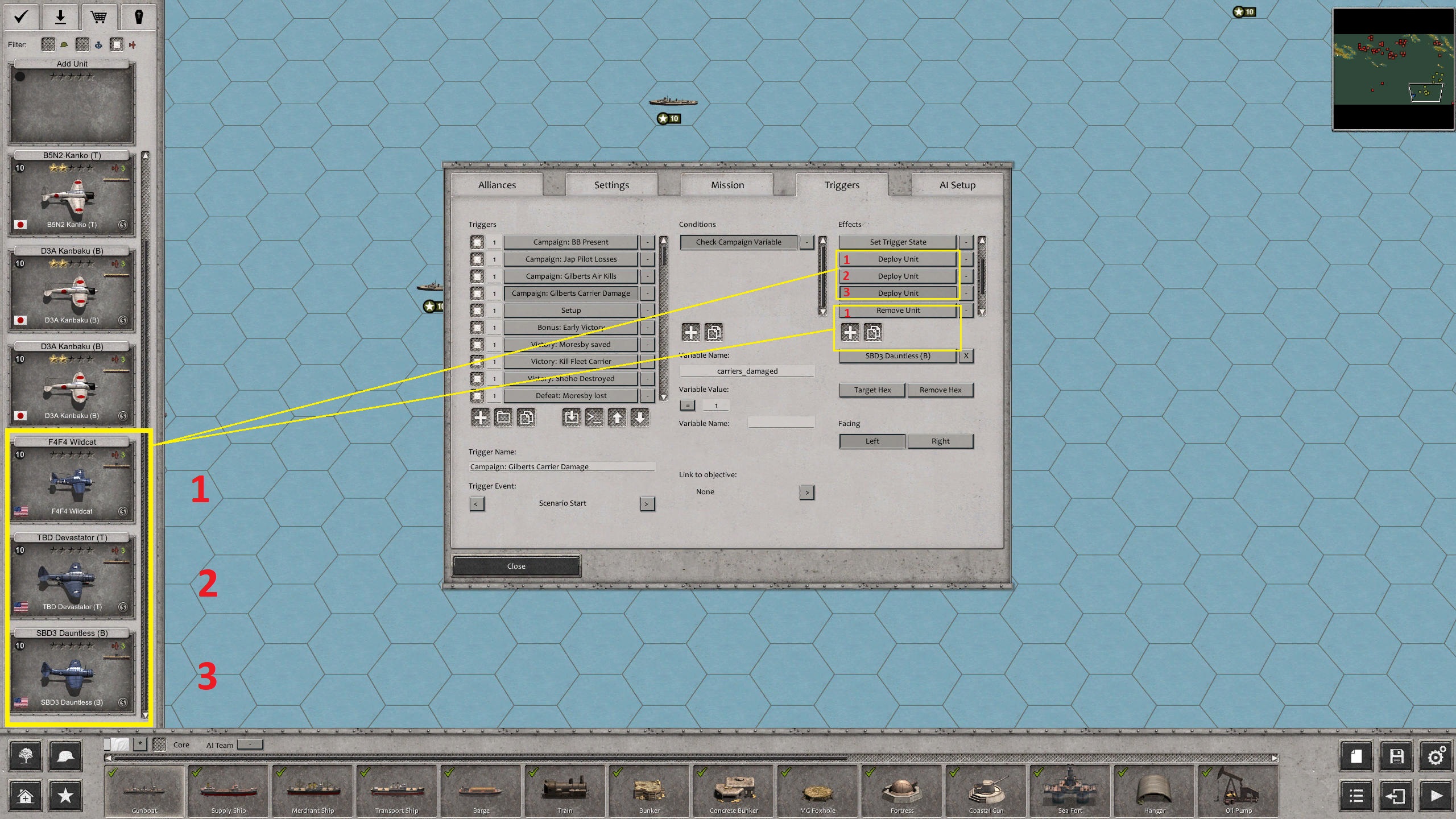The width and height of the screenshot is (1456, 819).
Task: Open the star objectives tool
Action: click(65, 796)
